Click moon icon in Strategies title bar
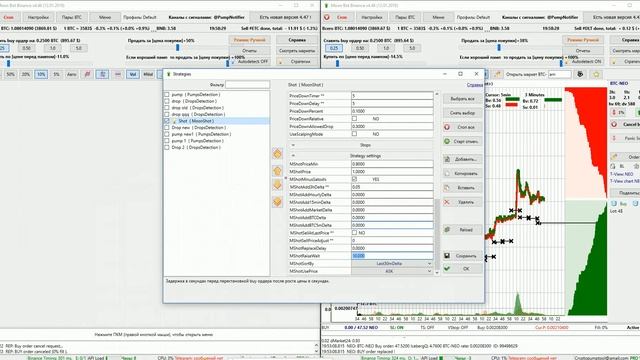 click(x=169, y=74)
